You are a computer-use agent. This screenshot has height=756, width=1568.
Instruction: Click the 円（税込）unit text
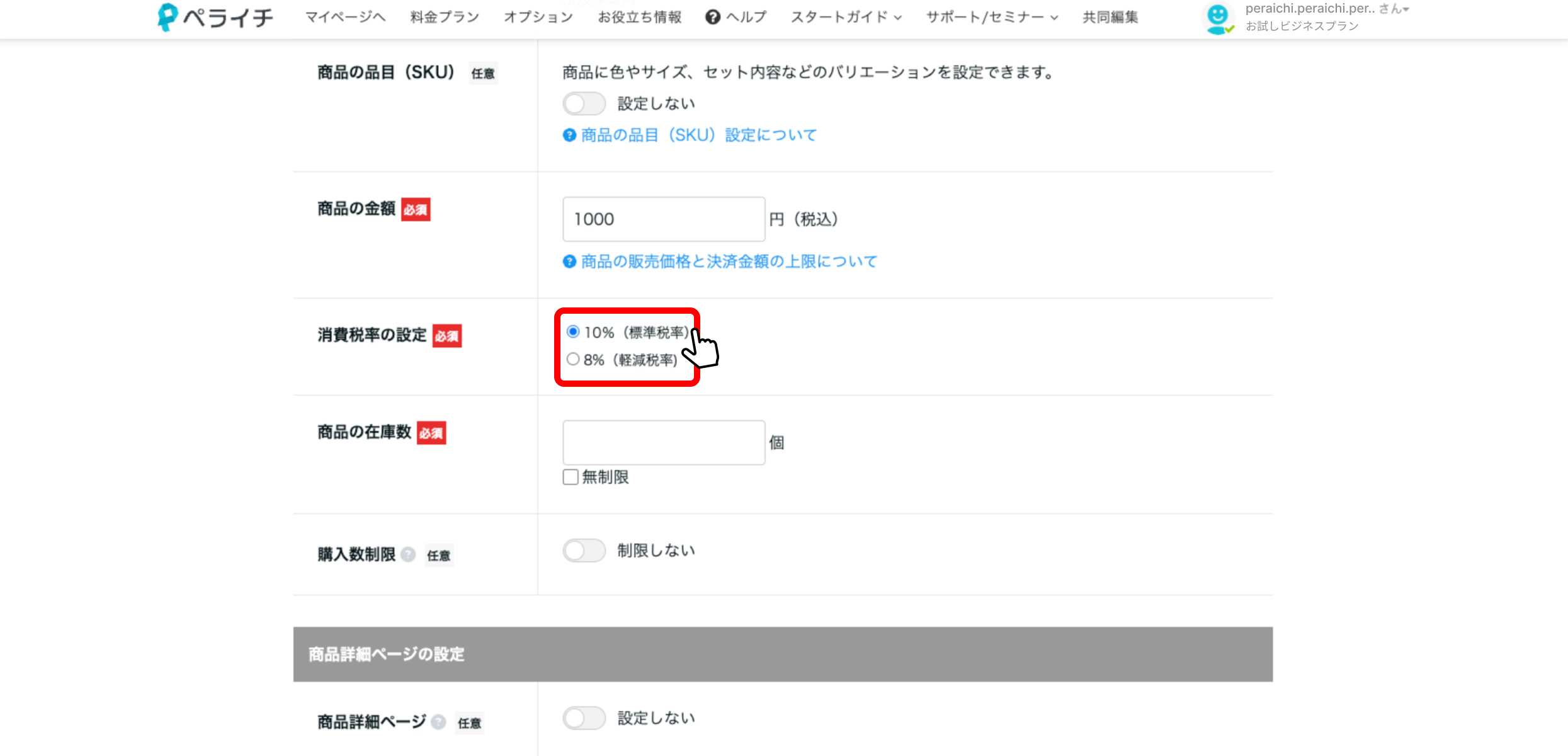[804, 219]
